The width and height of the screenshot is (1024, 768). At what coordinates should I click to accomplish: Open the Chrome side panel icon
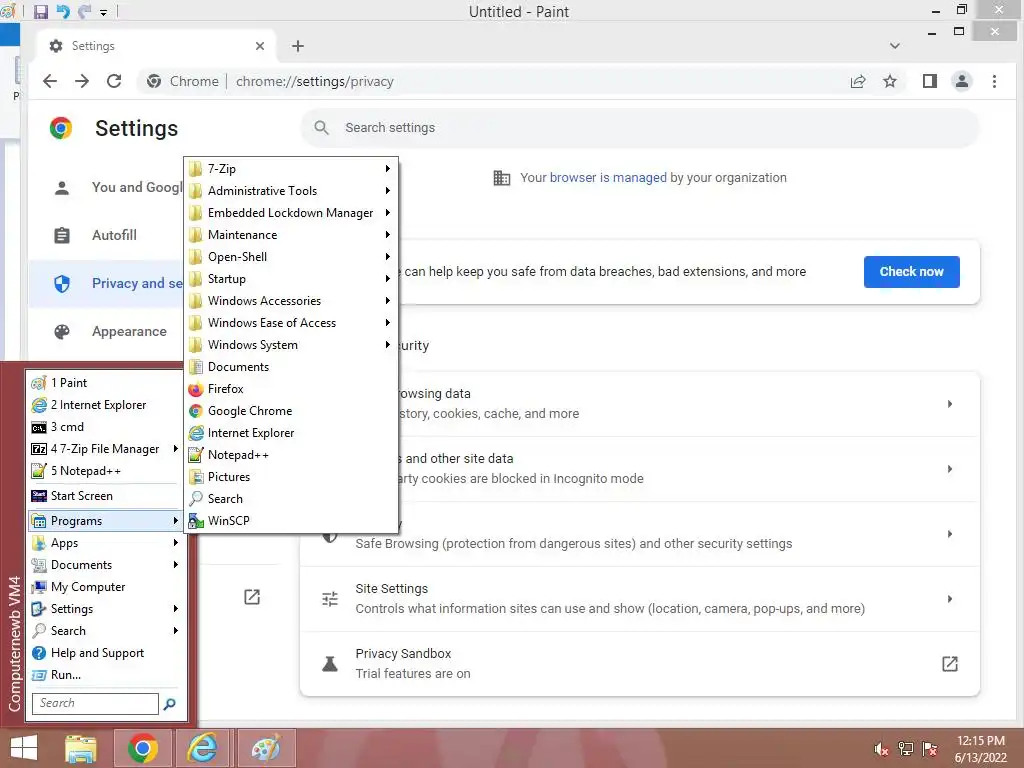pyautogui.click(x=929, y=81)
